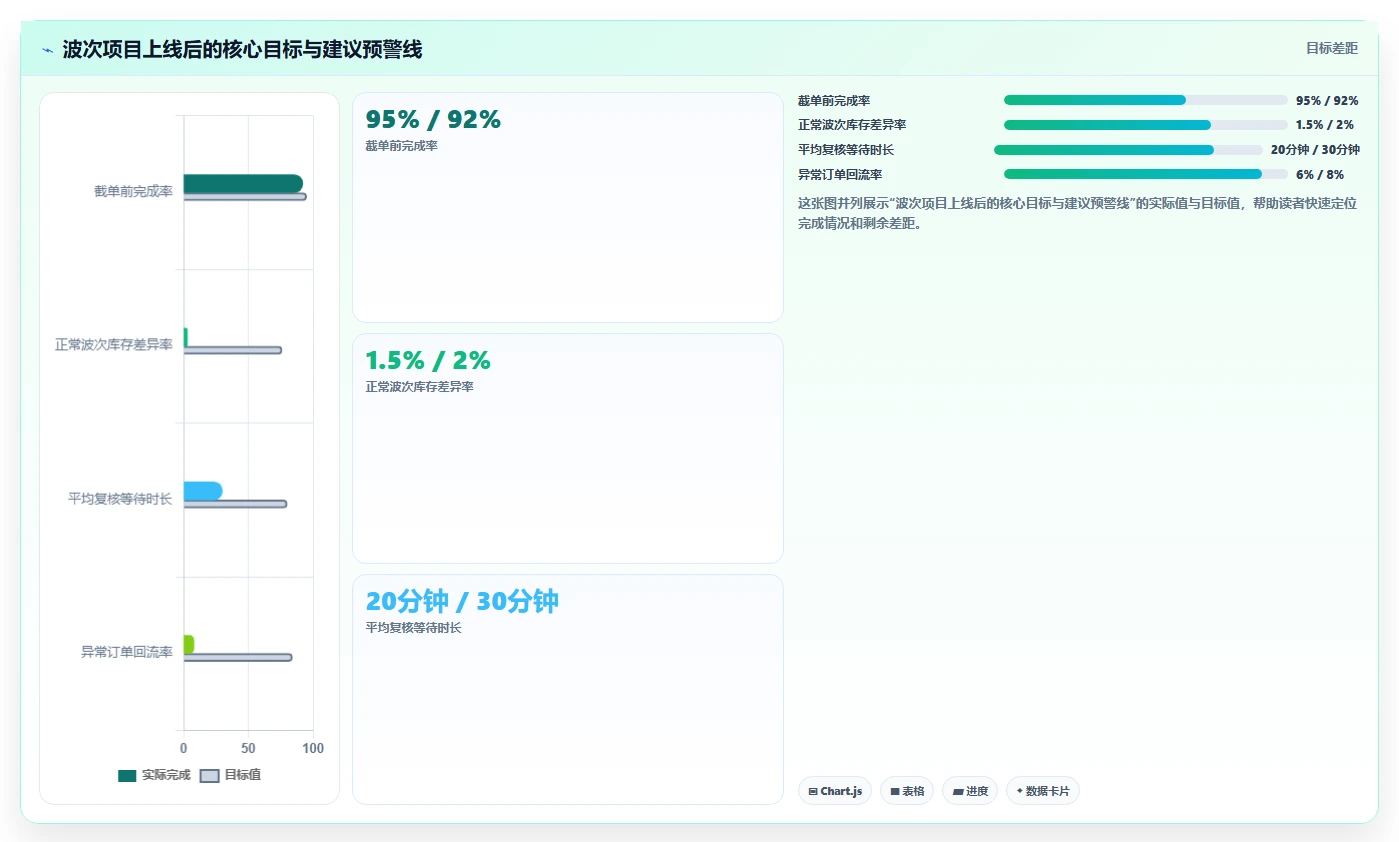Click chart axis label 正常波次库存差异率
Viewport: 1399px width, 842px height.
pyautogui.click(x=114, y=345)
